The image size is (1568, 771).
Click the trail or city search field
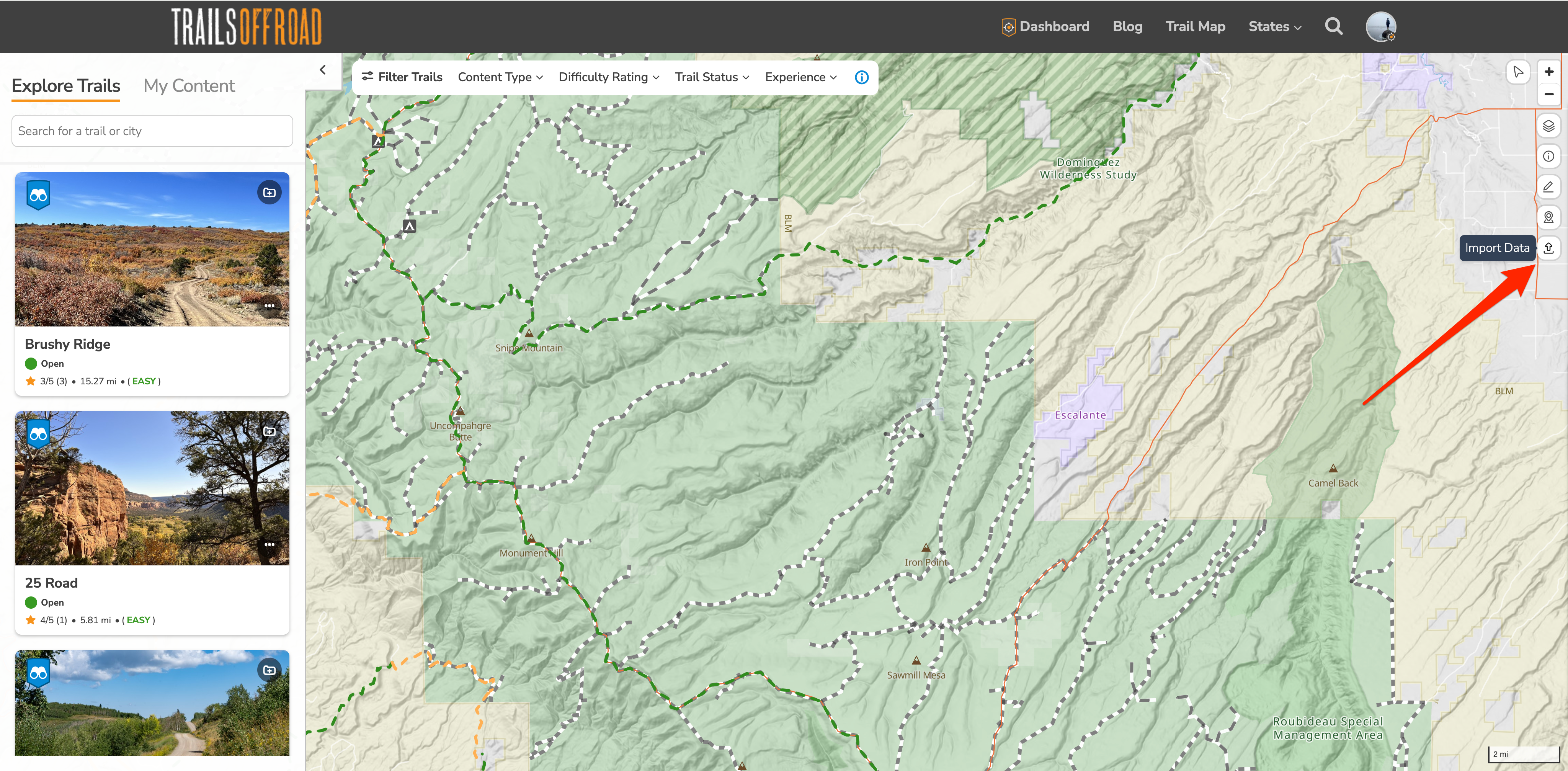tap(152, 131)
